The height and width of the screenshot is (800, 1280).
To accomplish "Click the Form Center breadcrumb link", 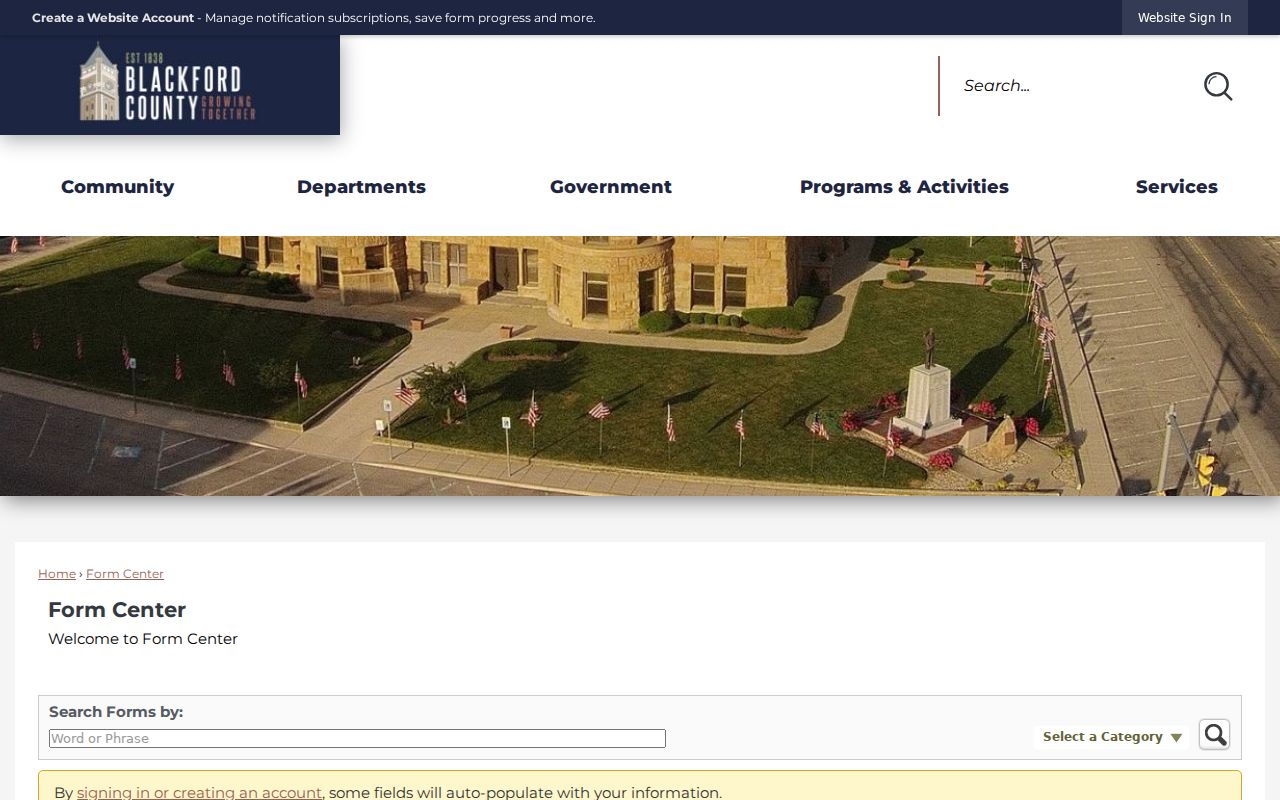I will pyautogui.click(x=125, y=574).
